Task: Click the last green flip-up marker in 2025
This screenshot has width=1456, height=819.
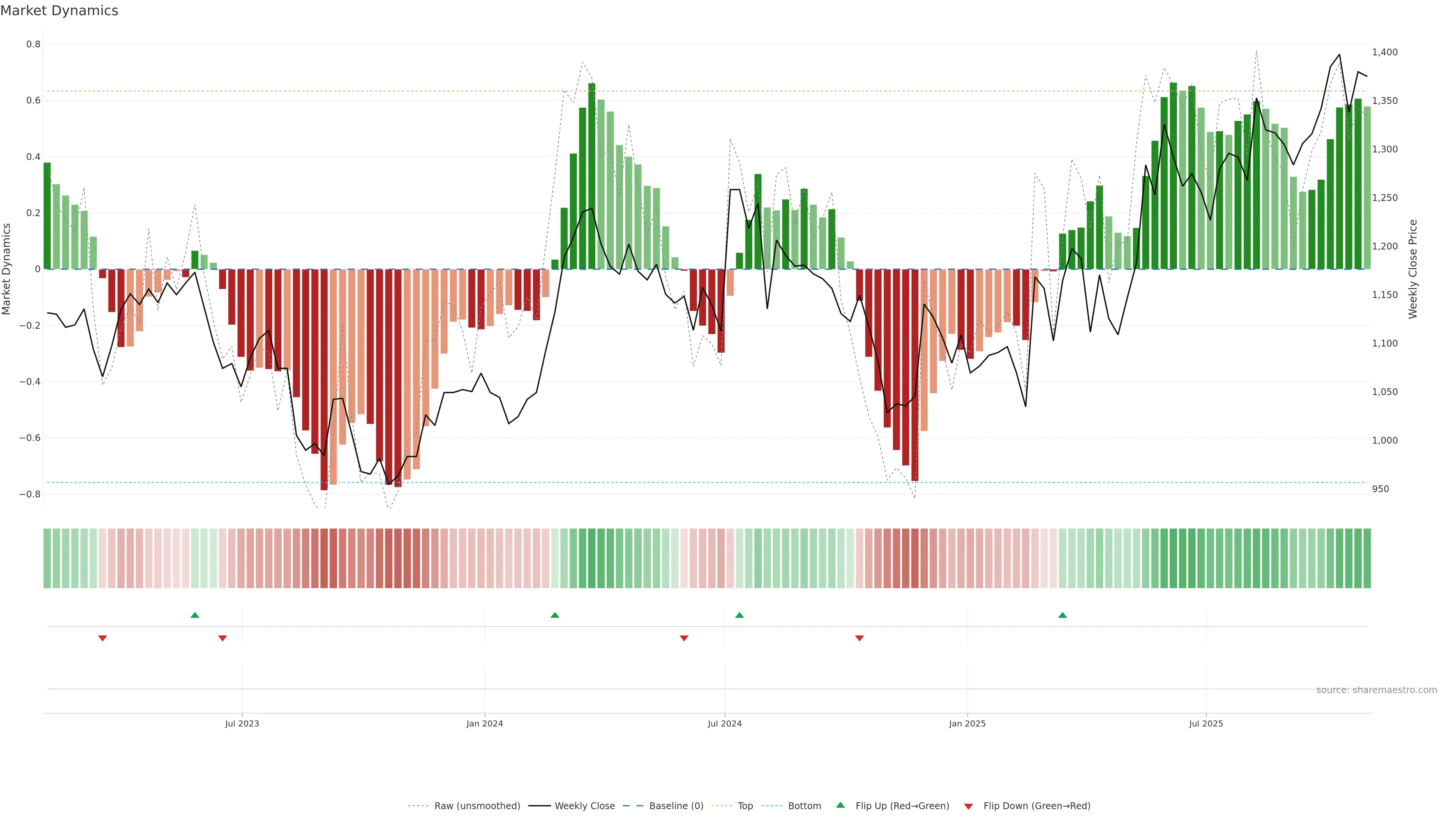Action: (x=1062, y=615)
